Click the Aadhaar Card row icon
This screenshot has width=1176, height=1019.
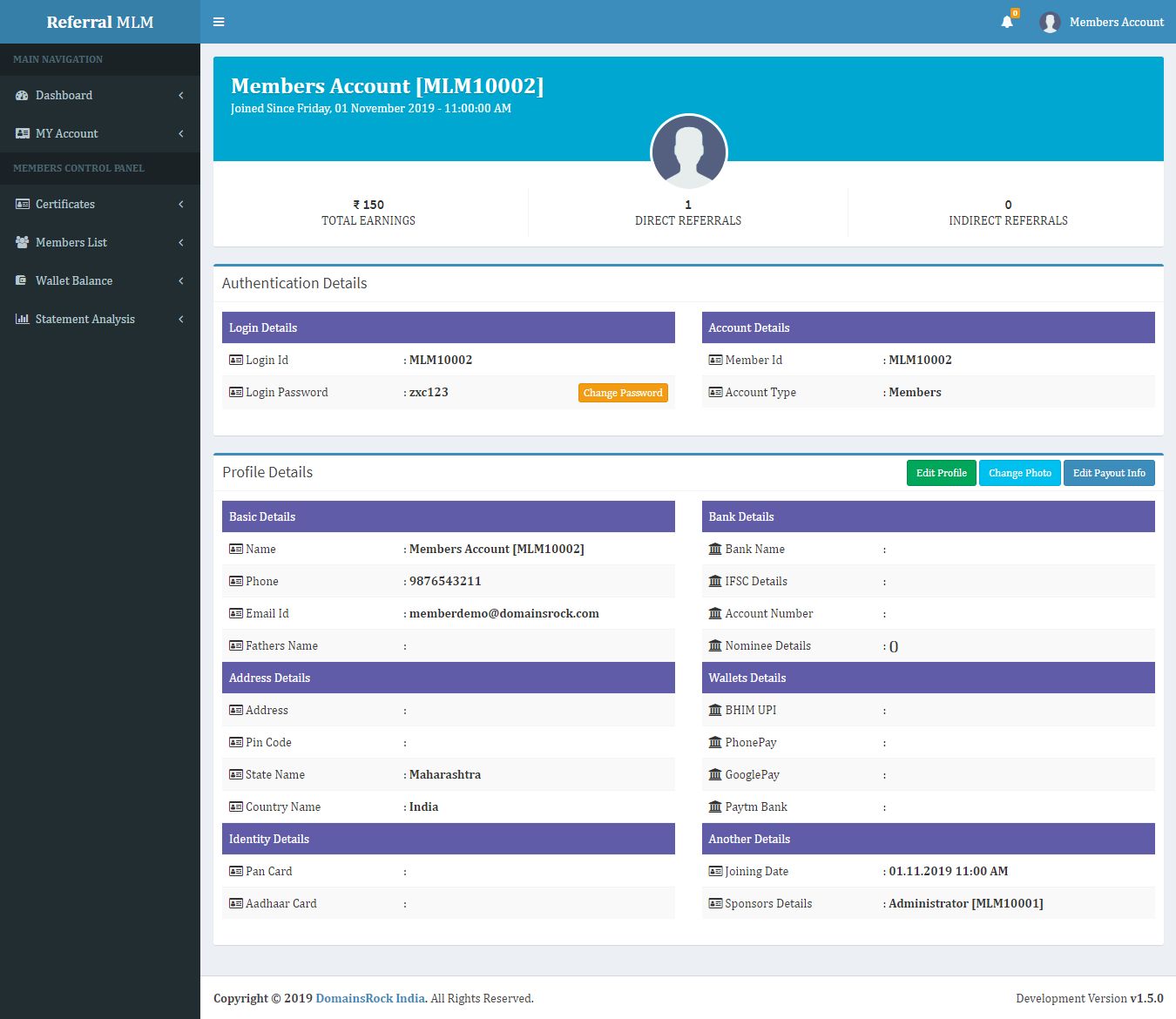coord(236,903)
